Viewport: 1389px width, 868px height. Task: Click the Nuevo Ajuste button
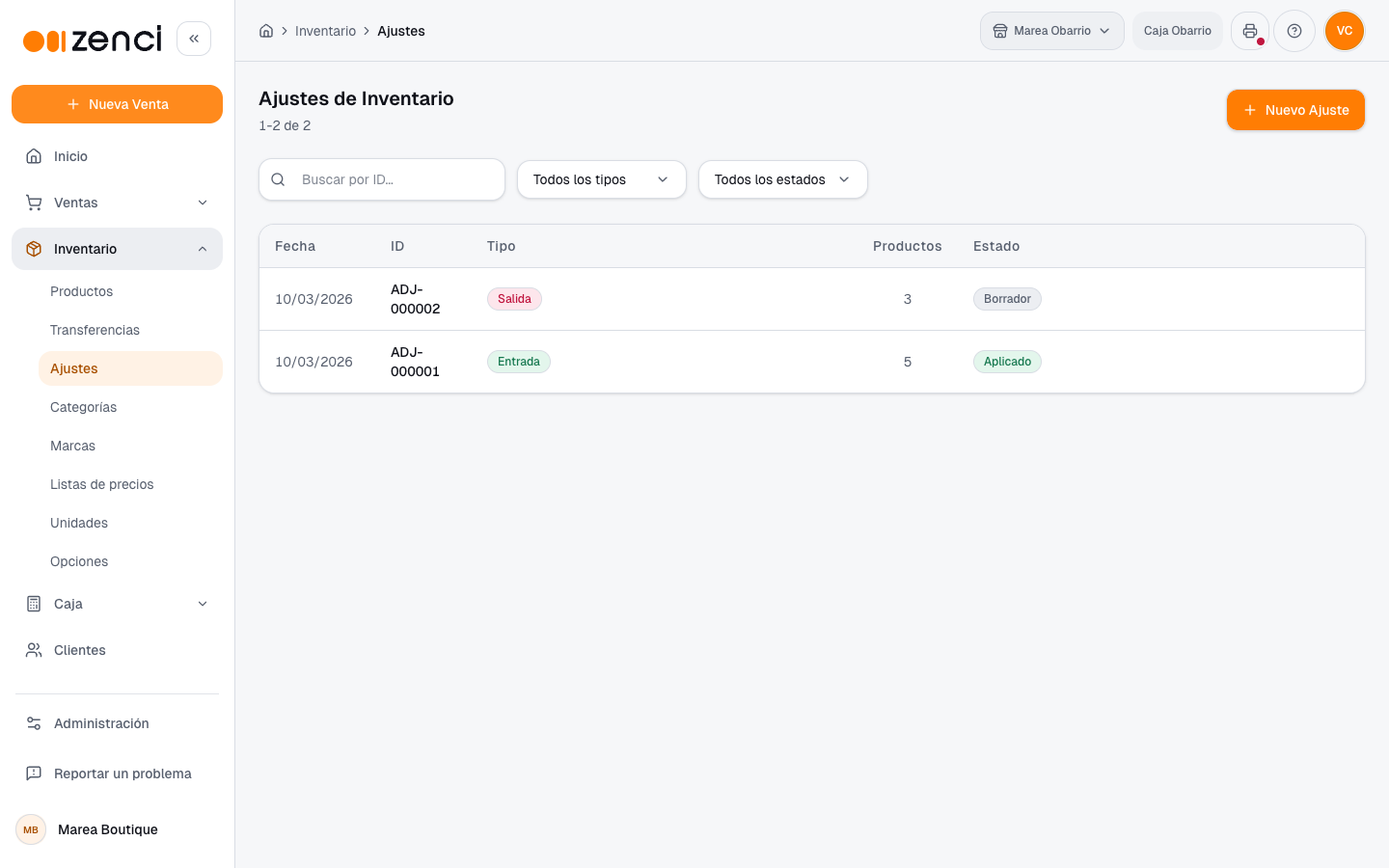click(1295, 110)
